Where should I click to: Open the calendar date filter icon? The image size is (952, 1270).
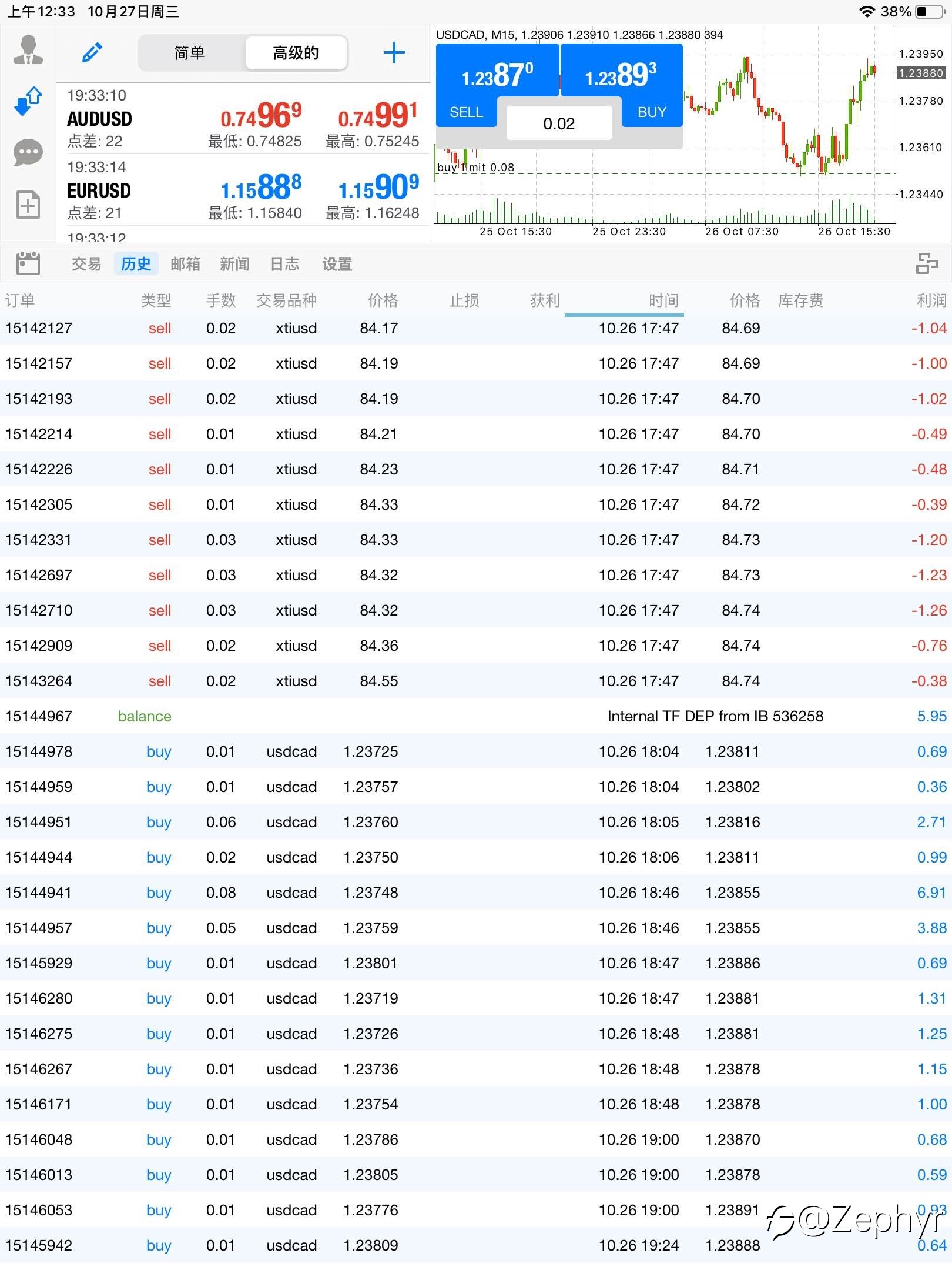[x=28, y=263]
